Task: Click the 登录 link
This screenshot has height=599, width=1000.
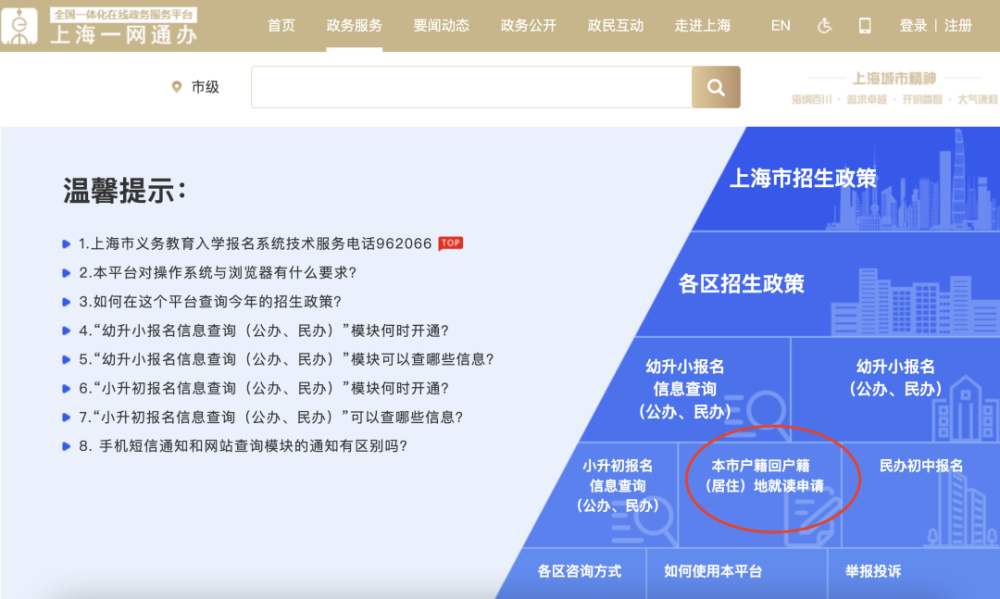Action: (x=913, y=26)
